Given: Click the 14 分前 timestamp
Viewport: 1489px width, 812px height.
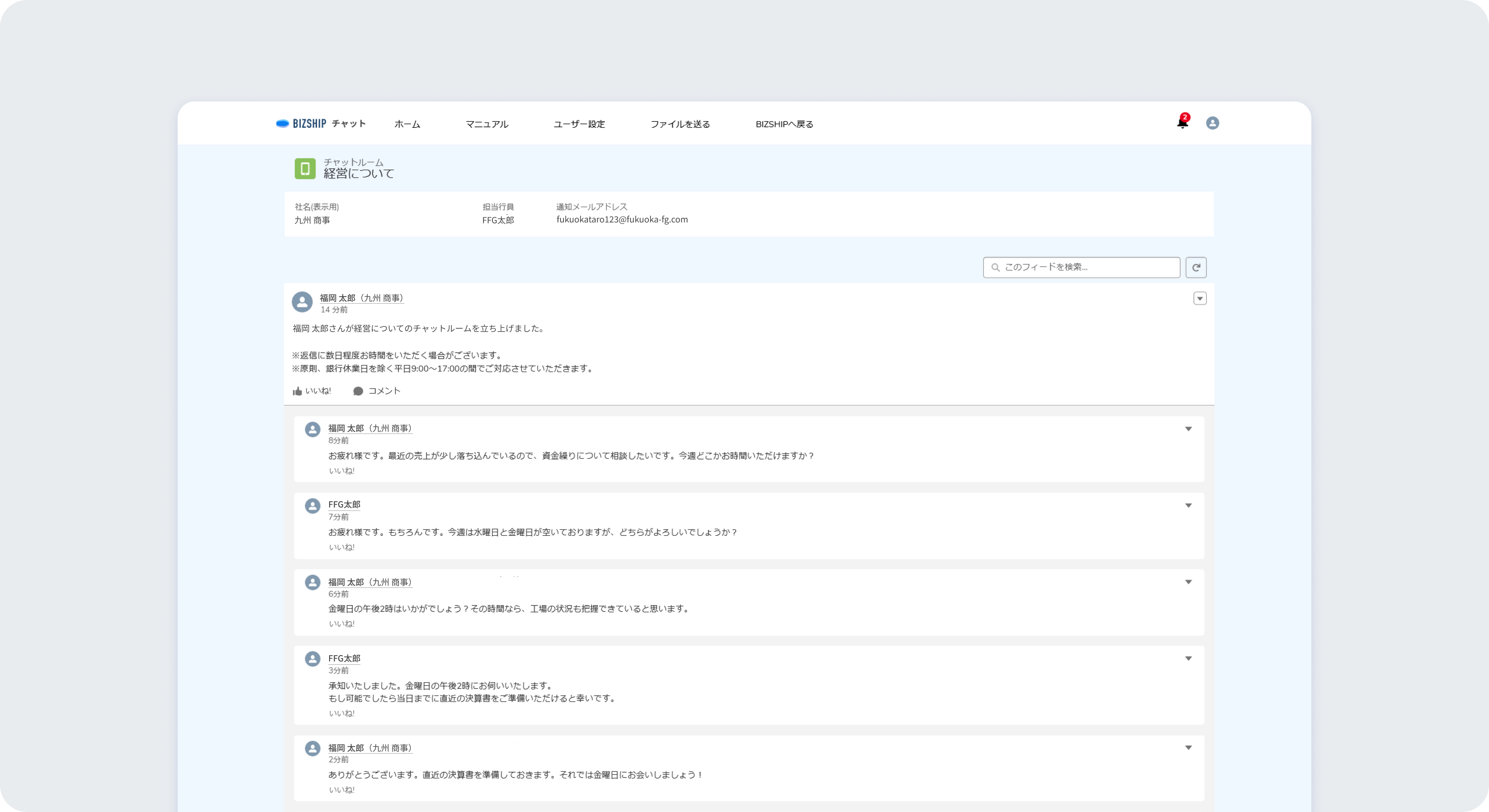Looking at the screenshot, I should (334, 310).
